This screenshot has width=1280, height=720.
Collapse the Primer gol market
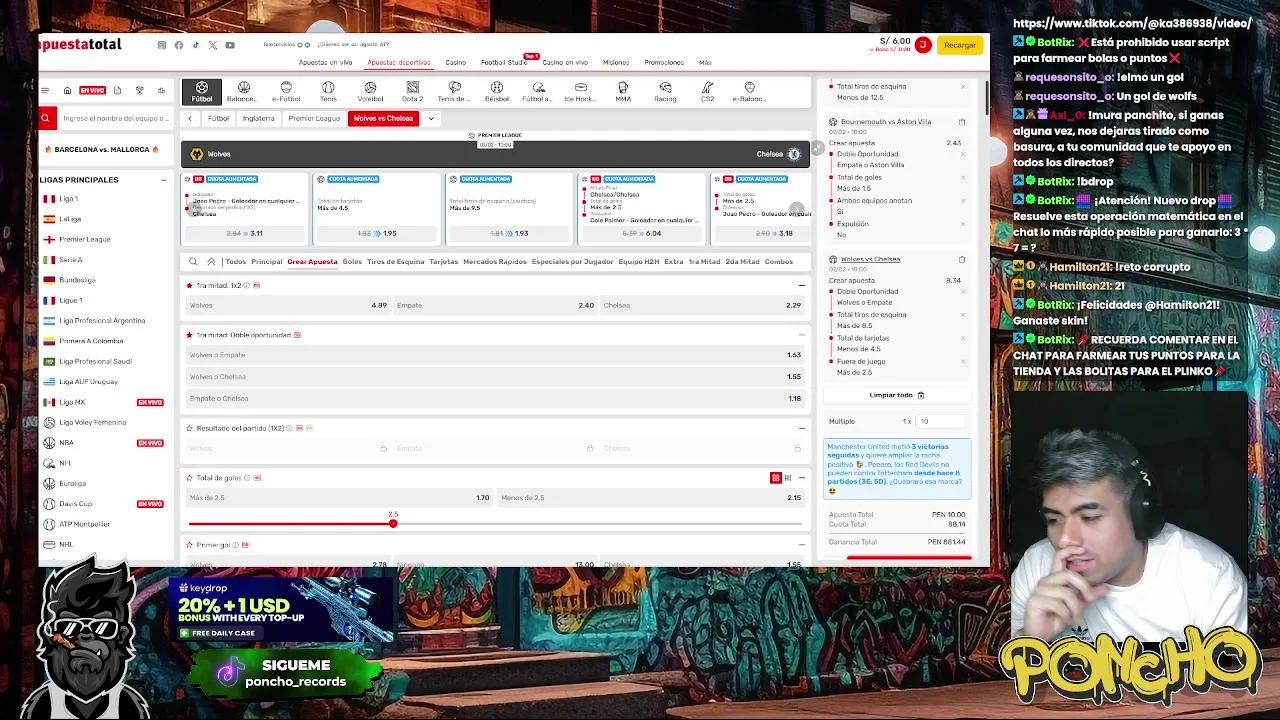tap(801, 545)
